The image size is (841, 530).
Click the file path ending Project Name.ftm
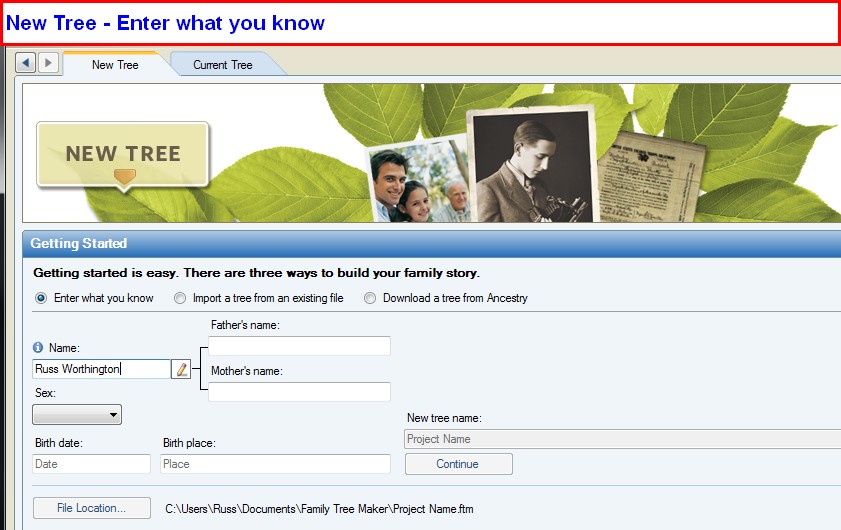point(319,509)
